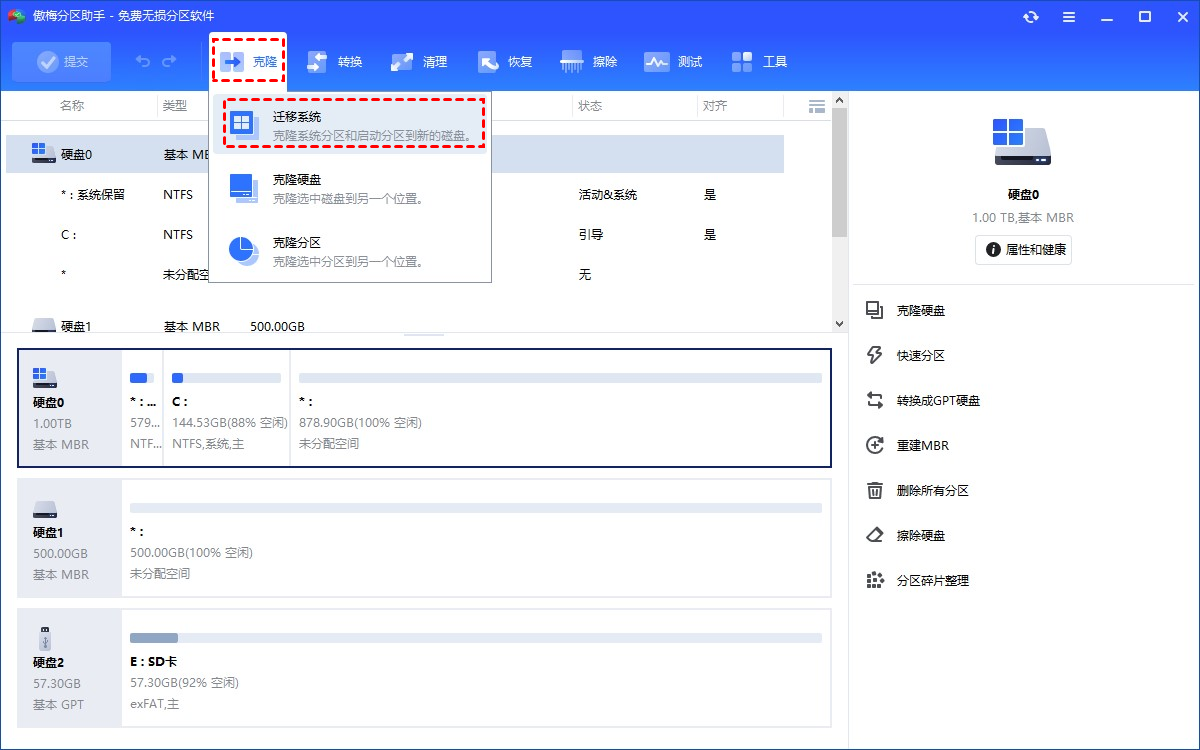Click the refresh icon in the title bar
This screenshot has height=750, width=1200.
click(1031, 16)
